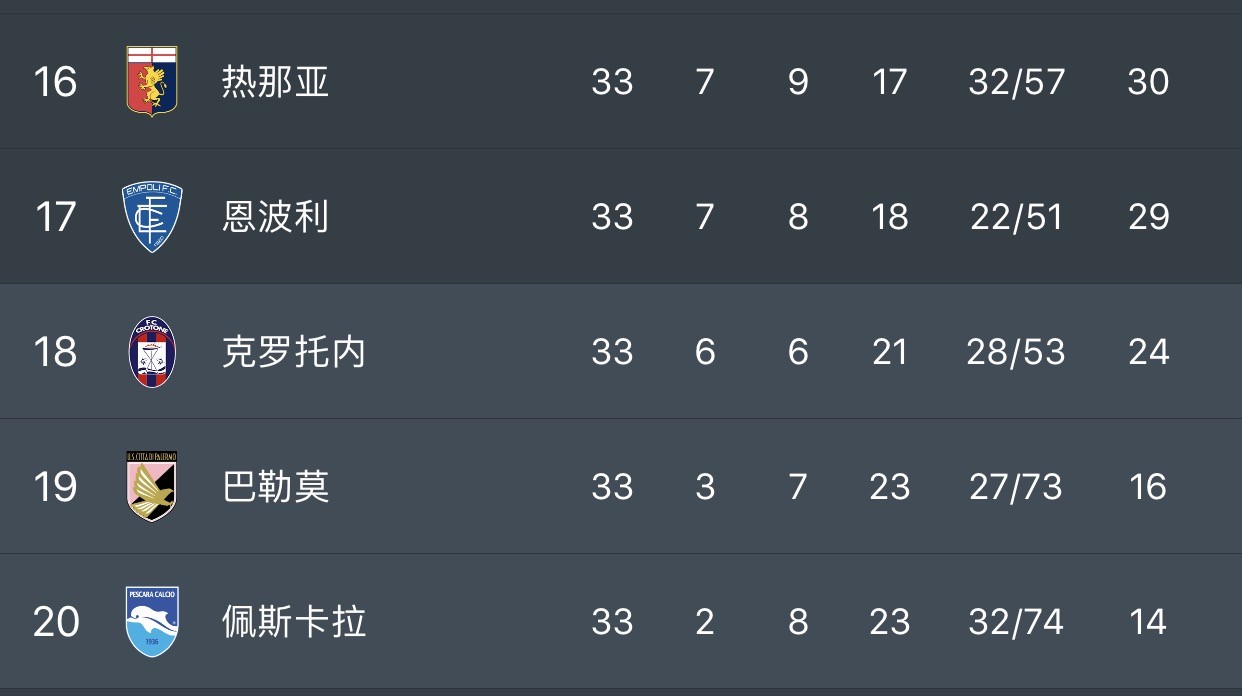
Task: Click Palermo's points total 16
Action: (1148, 487)
